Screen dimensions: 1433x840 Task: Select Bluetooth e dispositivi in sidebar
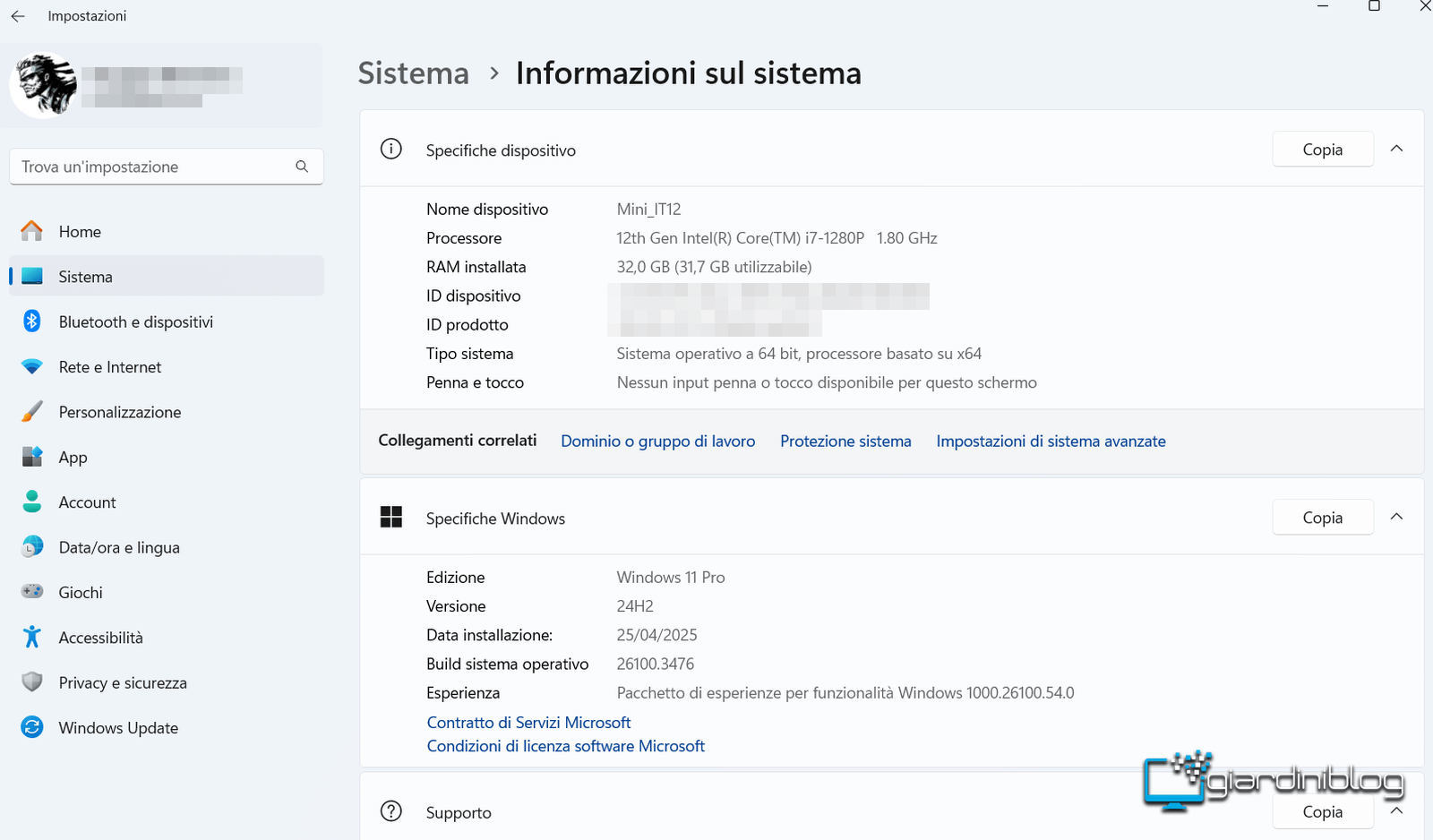pos(166,321)
